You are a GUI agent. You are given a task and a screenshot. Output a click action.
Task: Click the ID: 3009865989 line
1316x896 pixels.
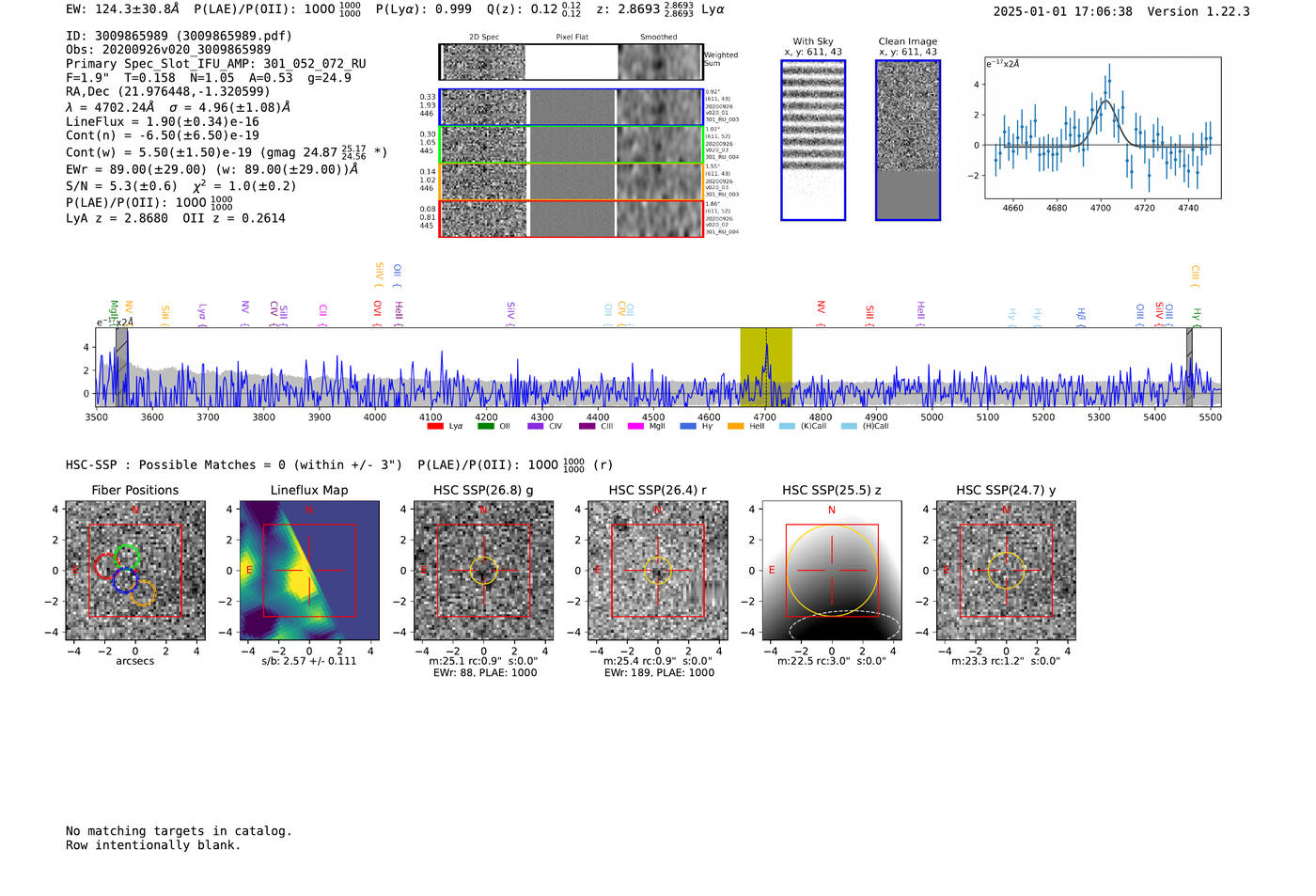(179, 36)
